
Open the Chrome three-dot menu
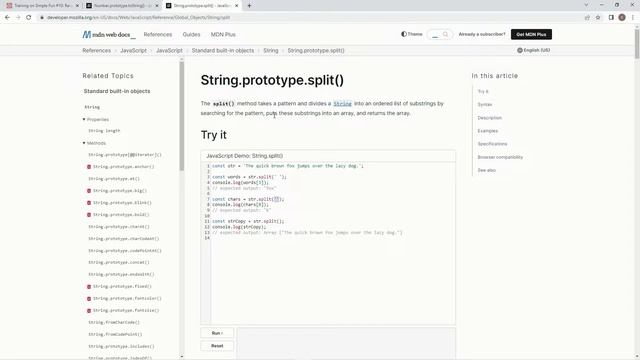[633, 18]
